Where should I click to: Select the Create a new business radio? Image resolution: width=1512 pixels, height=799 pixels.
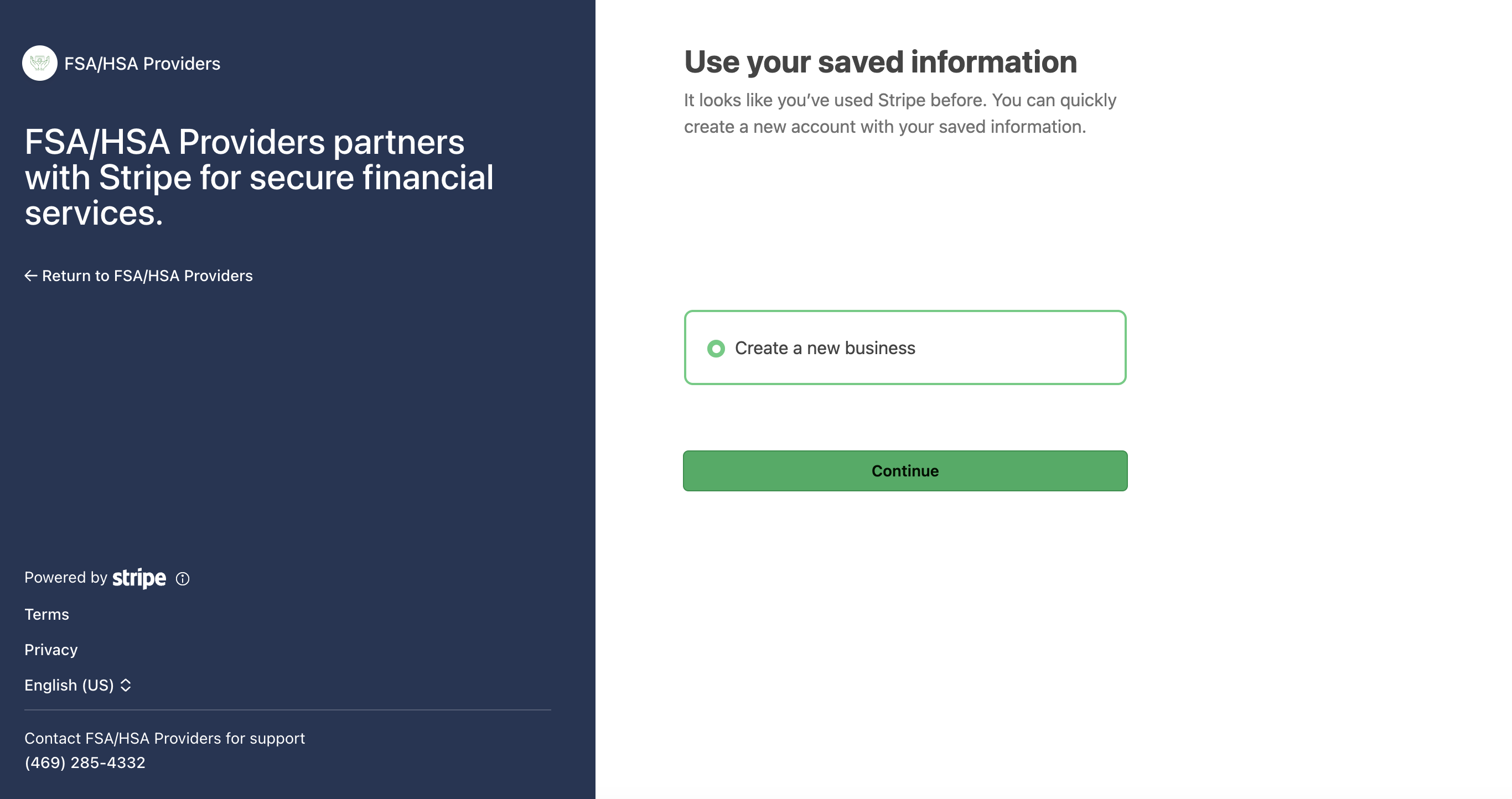pyautogui.click(x=716, y=349)
